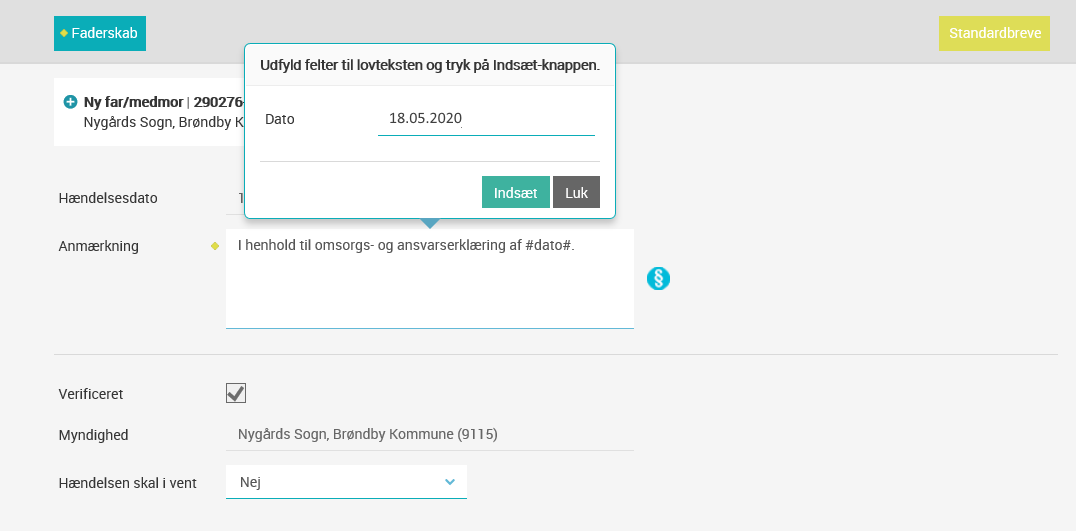
Task: Open the Faderskab tab
Action: pyautogui.click(x=100, y=33)
